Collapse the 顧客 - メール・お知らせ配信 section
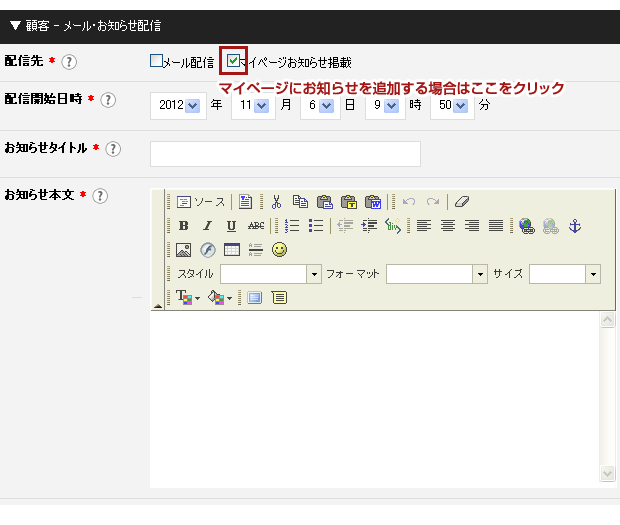The width and height of the screenshot is (620, 525). pyautogui.click(x=15, y=26)
